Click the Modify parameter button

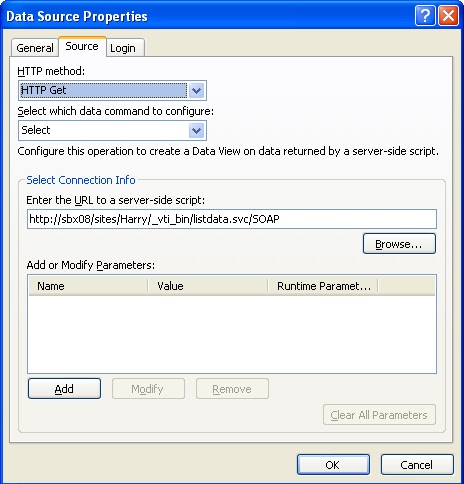148,389
